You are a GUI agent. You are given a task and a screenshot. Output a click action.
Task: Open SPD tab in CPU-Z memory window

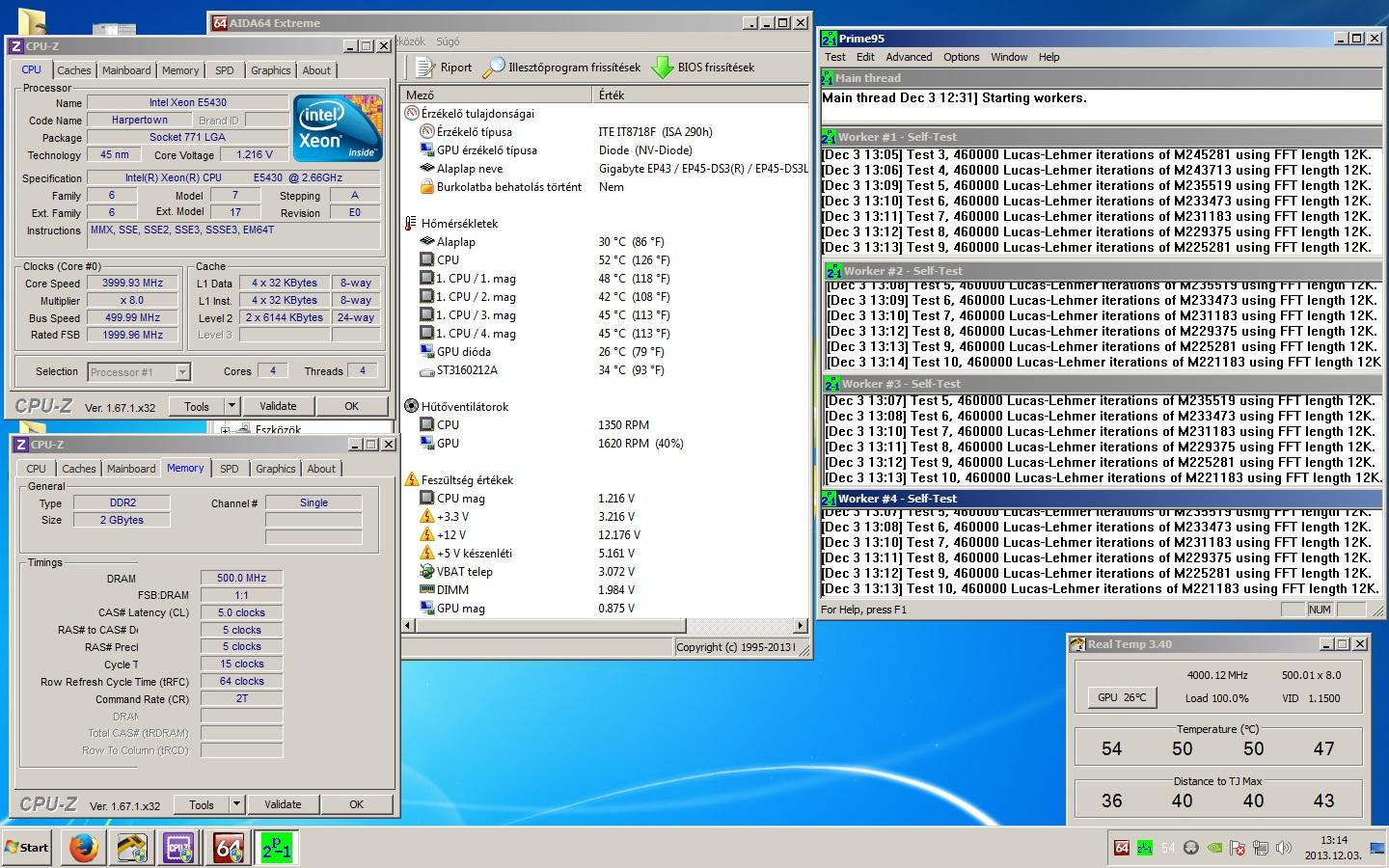click(x=229, y=469)
